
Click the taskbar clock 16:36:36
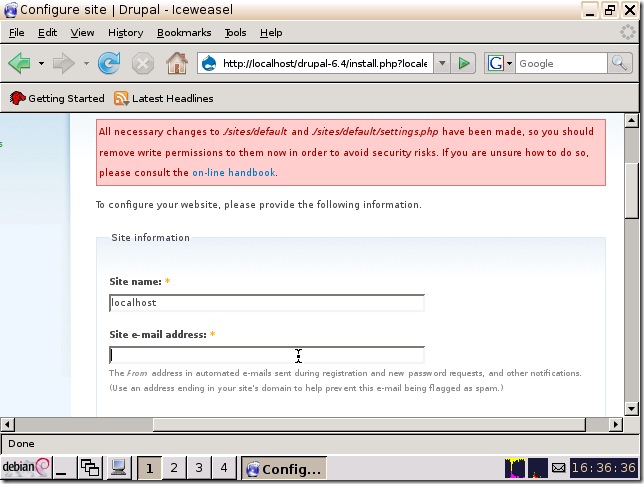pos(604,468)
